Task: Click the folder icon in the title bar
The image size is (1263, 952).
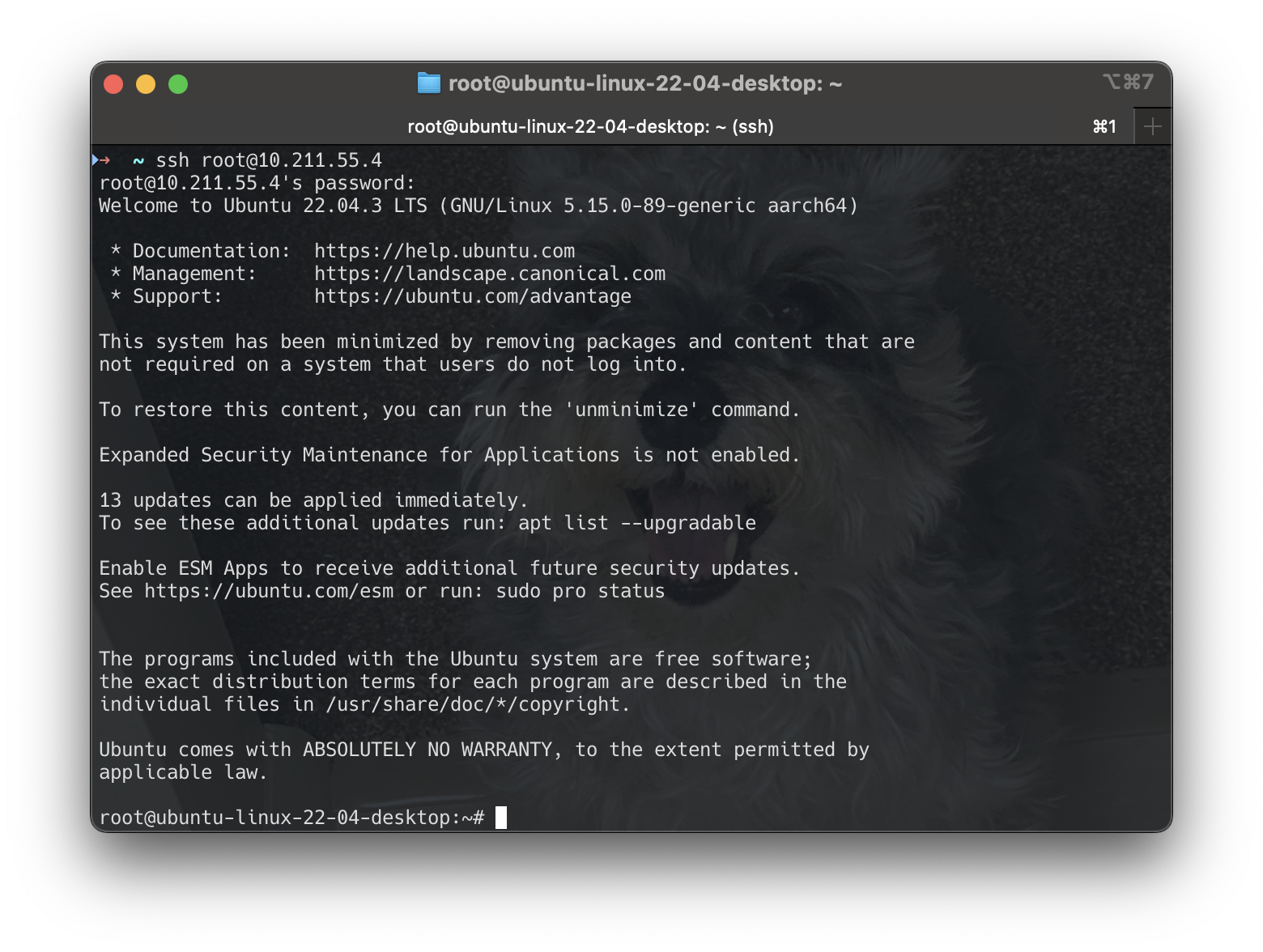Action: pyautogui.click(x=427, y=83)
